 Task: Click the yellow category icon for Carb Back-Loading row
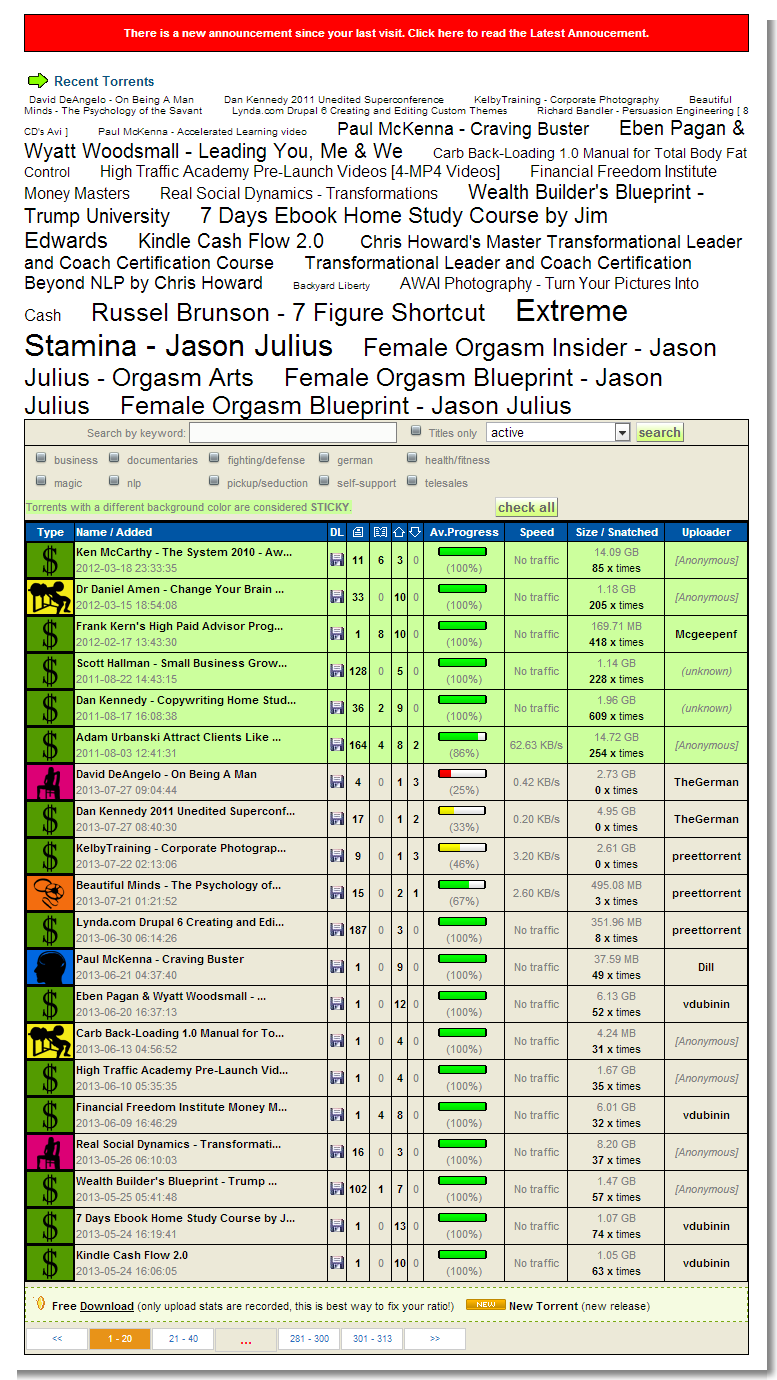point(50,1042)
